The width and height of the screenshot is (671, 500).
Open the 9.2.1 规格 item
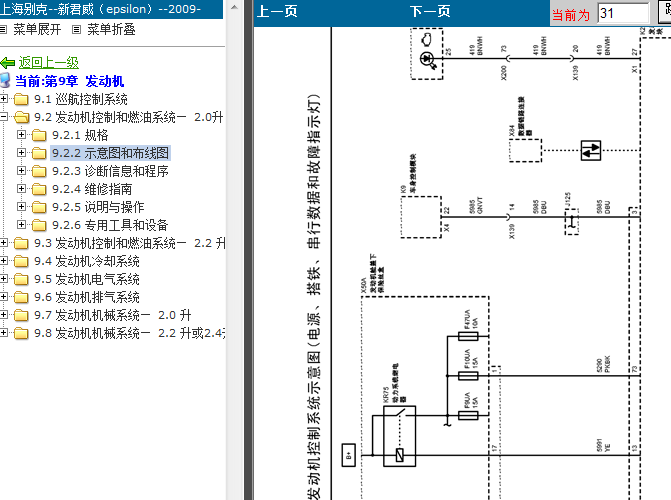(80, 135)
